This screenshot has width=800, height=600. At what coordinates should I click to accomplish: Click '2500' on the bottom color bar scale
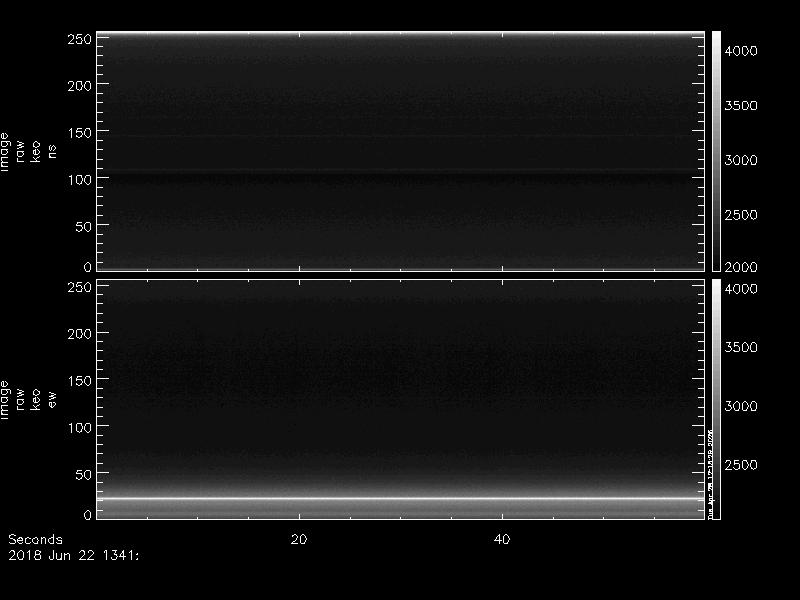(x=741, y=464)
